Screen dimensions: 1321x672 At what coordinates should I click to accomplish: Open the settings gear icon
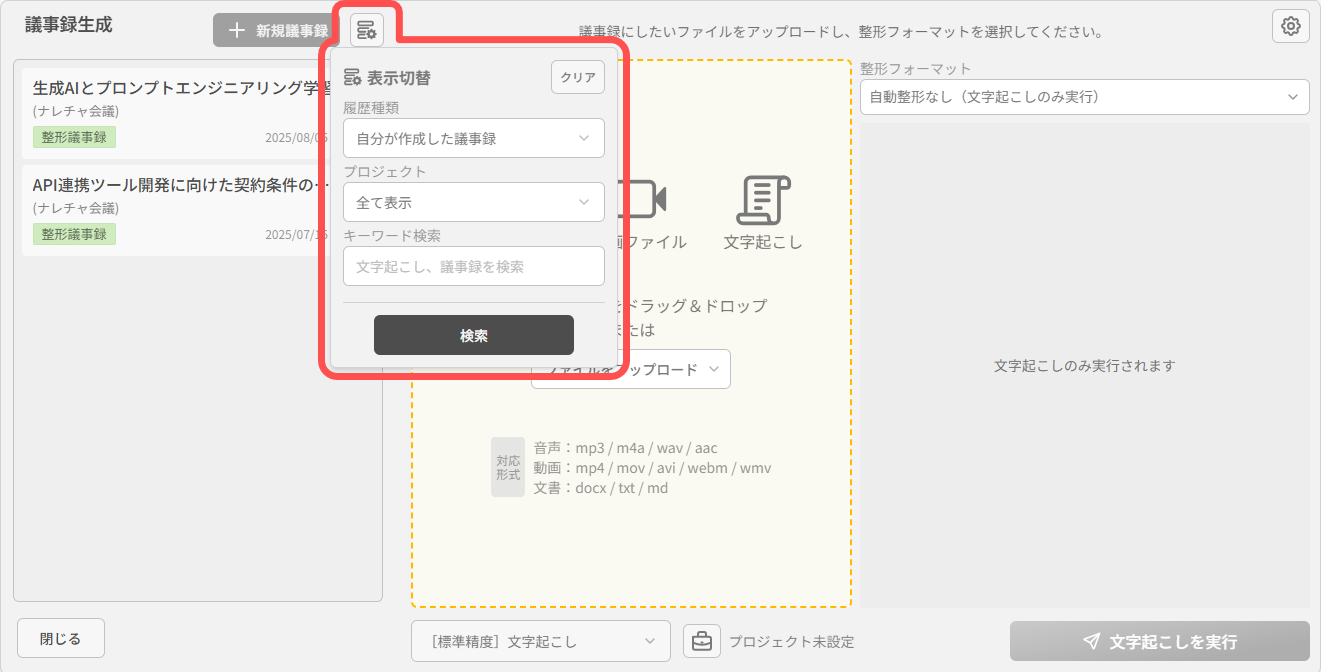1290,26
